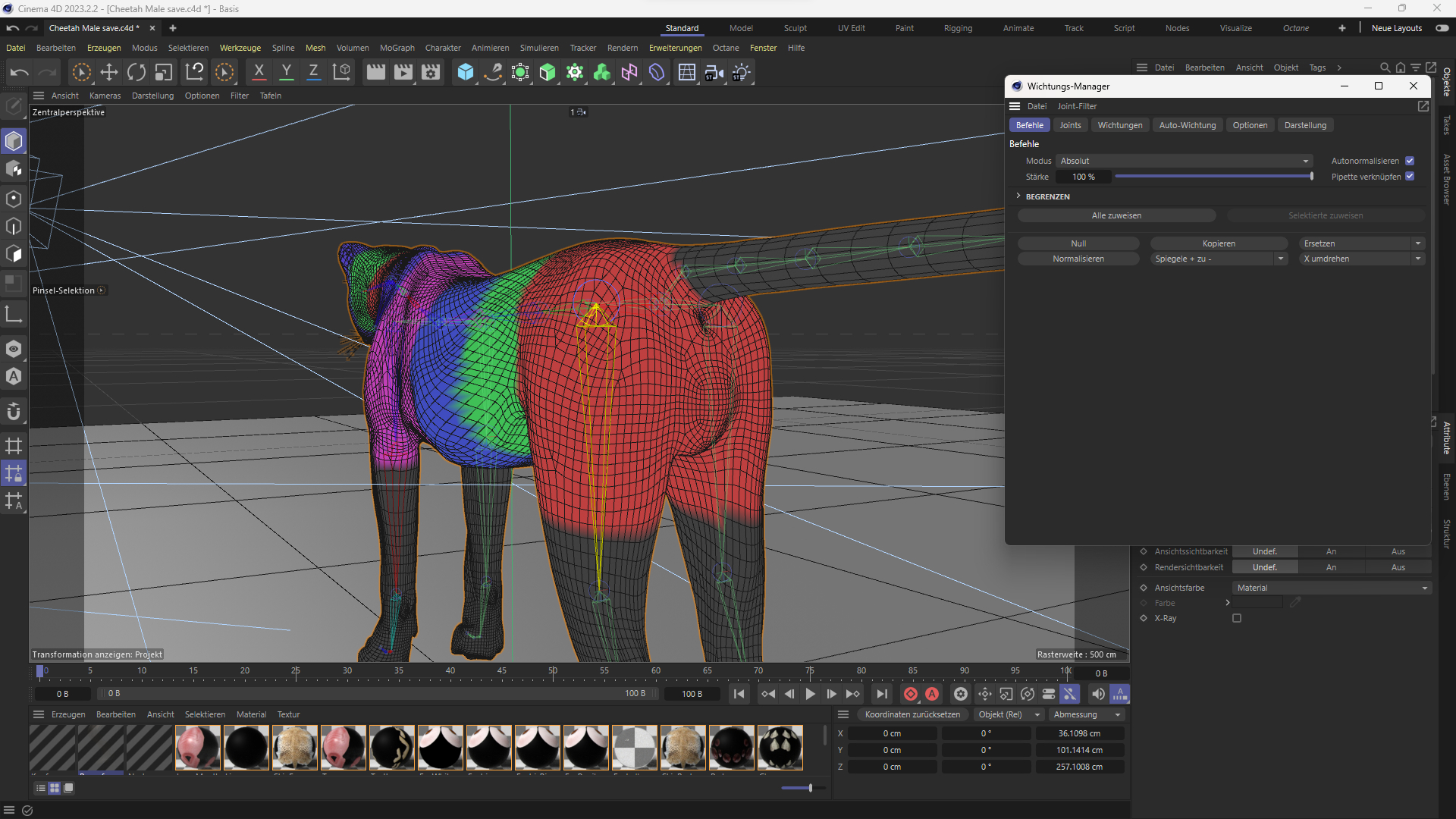Enable the X-Ray checkbox
The image size is (1456, 819).
point(1237,618)
